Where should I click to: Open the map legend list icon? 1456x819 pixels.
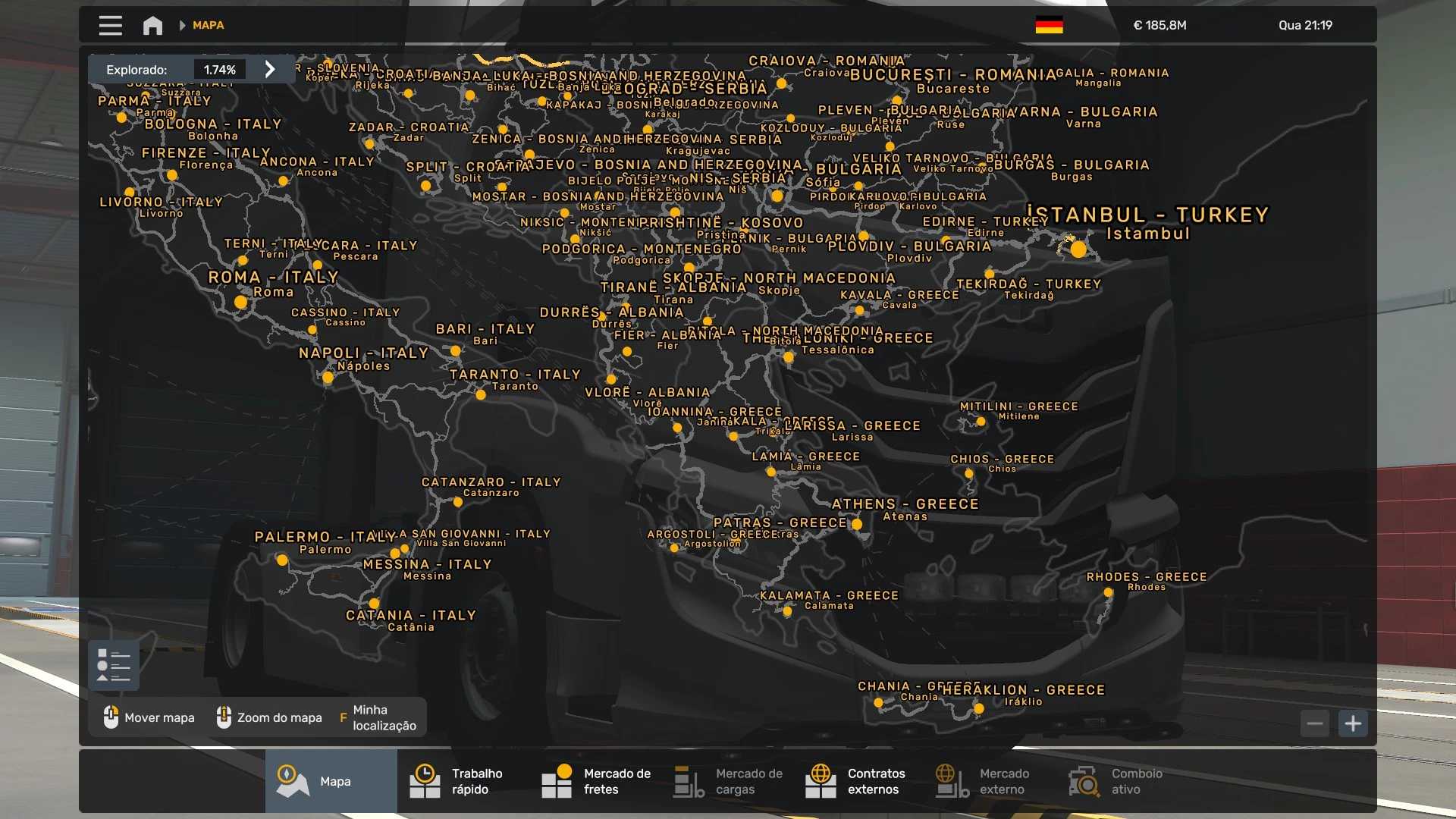pyautogui.click(x=114, y=665)
